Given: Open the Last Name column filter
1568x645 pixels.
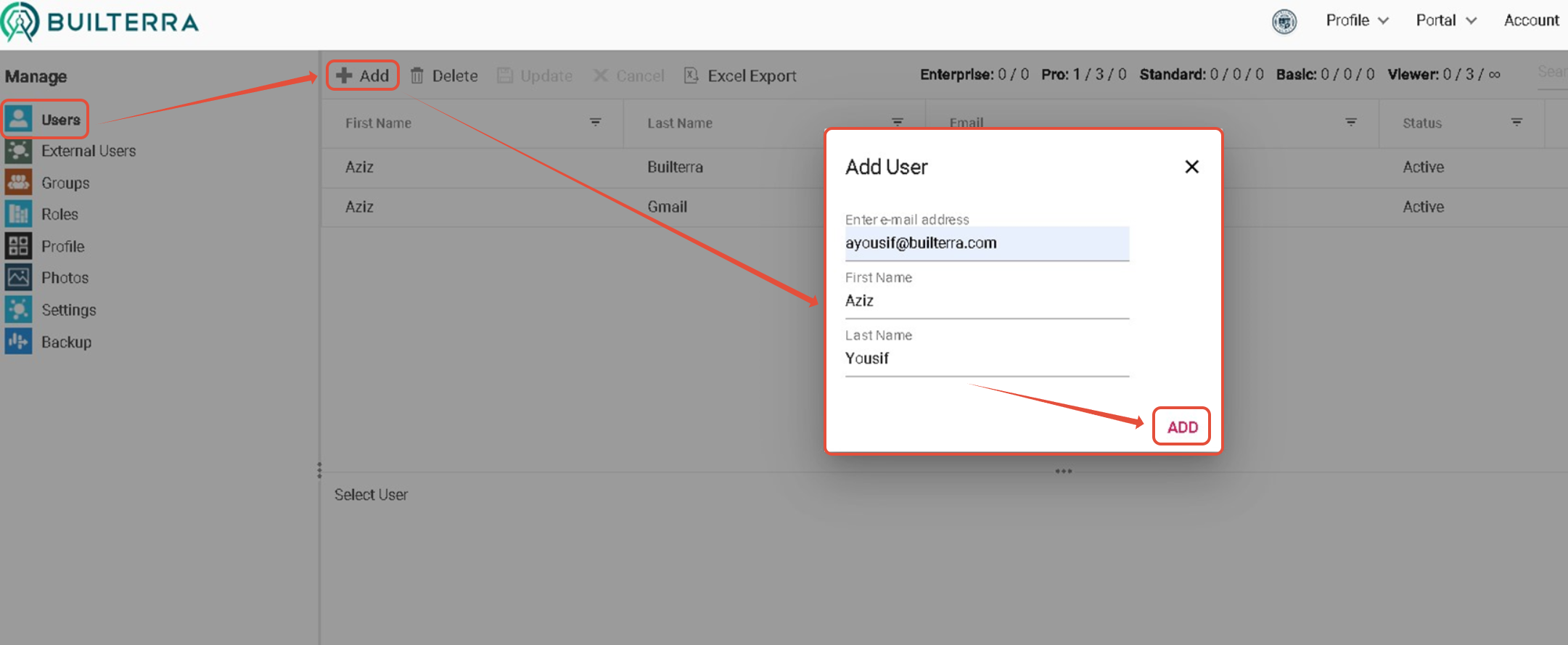Looking at the screenshot, I should click(898, 123).
